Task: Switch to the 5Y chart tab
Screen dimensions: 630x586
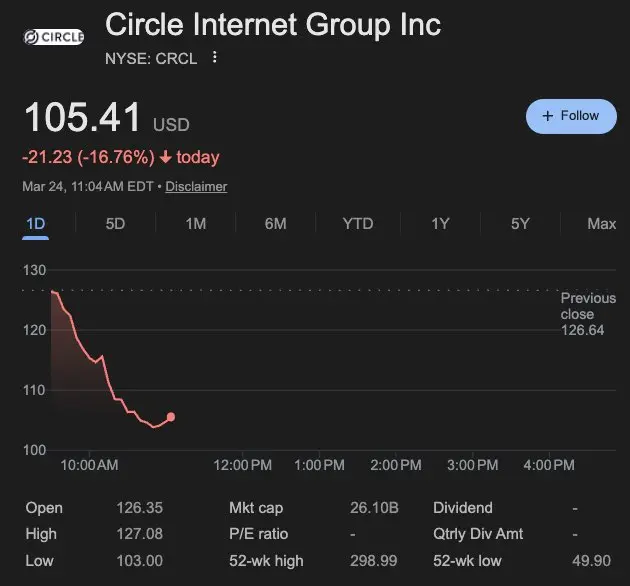Action: pyautogui.click(x=520, y=224)
